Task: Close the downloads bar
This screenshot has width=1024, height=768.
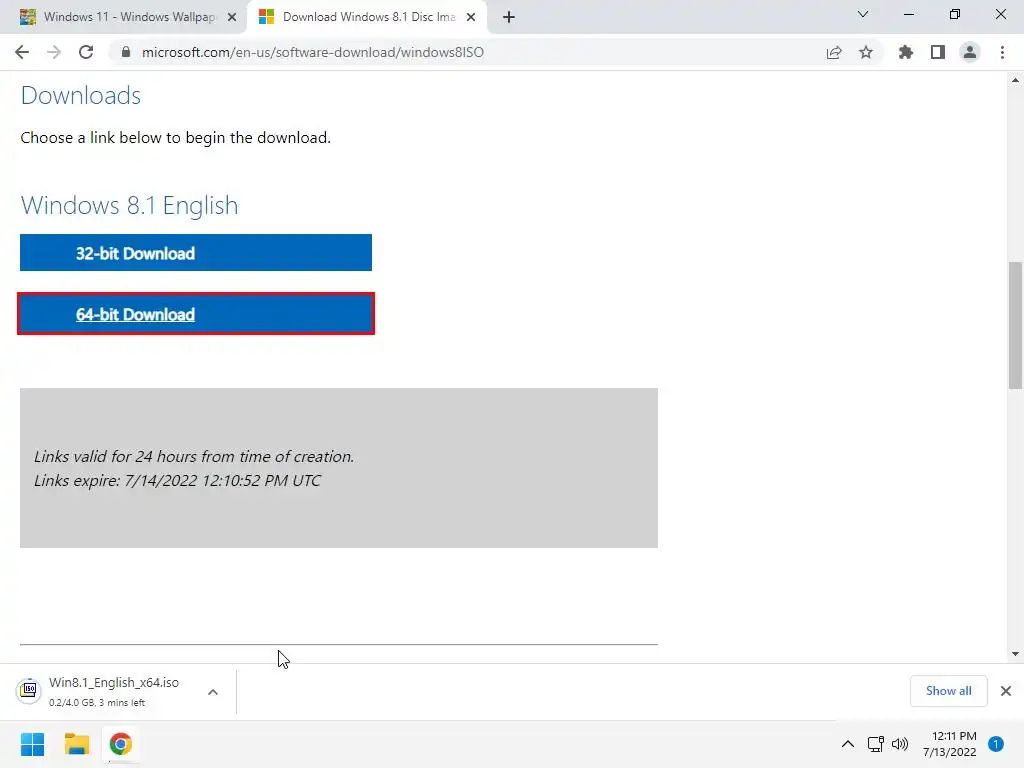Action: pos(1006,691)
